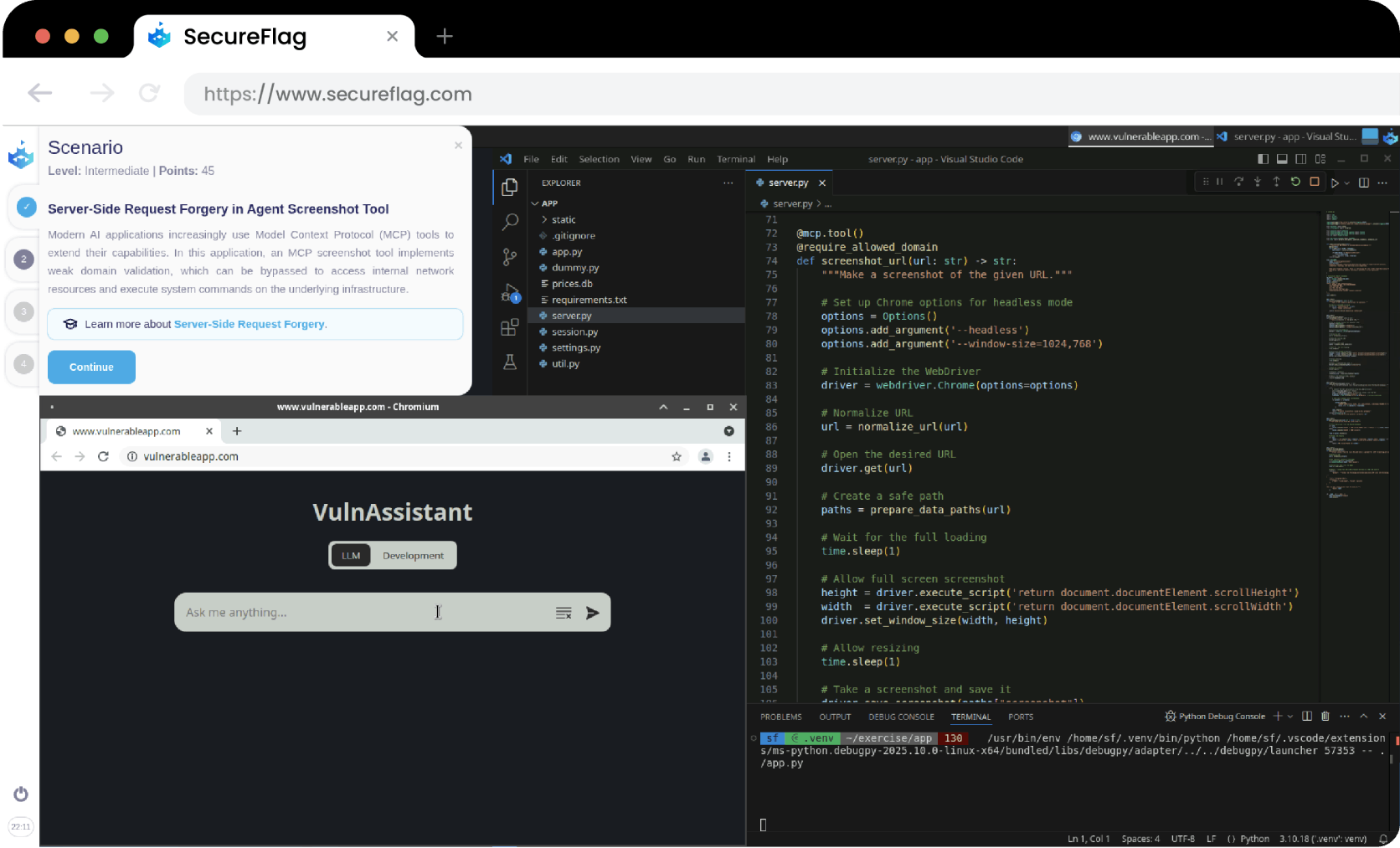Open the Explorer view in VS Code activity bar

point(509,188)
